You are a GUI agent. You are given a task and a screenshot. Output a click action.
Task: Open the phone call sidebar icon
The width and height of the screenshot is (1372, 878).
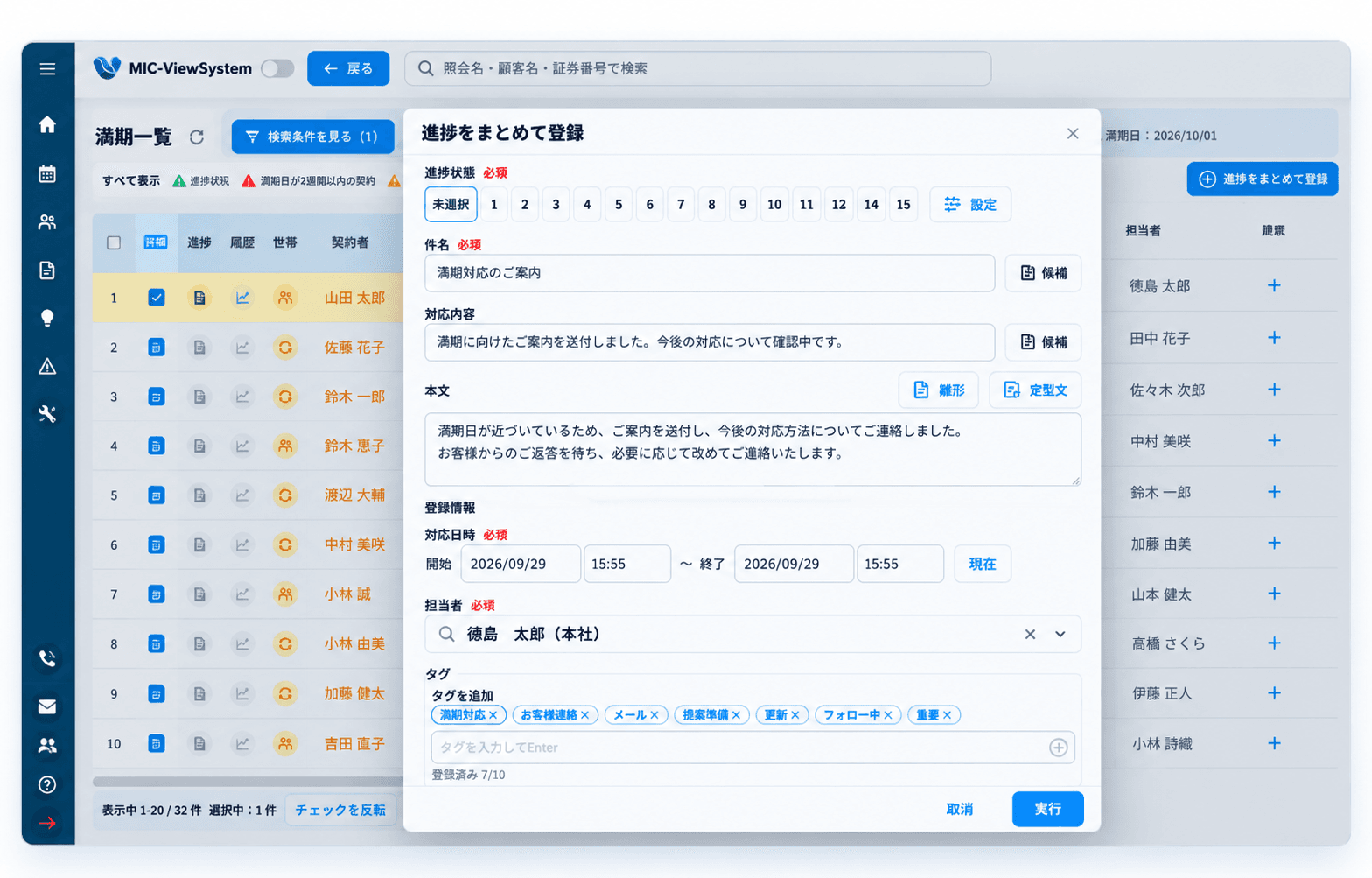[47, 657]
